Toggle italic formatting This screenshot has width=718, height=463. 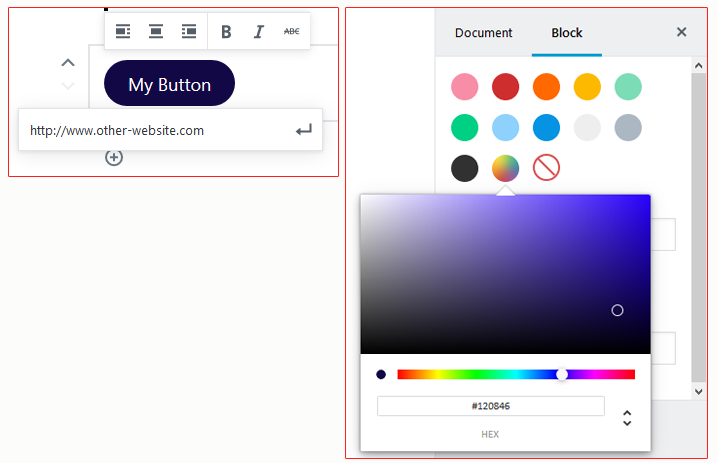click(258, 32)
